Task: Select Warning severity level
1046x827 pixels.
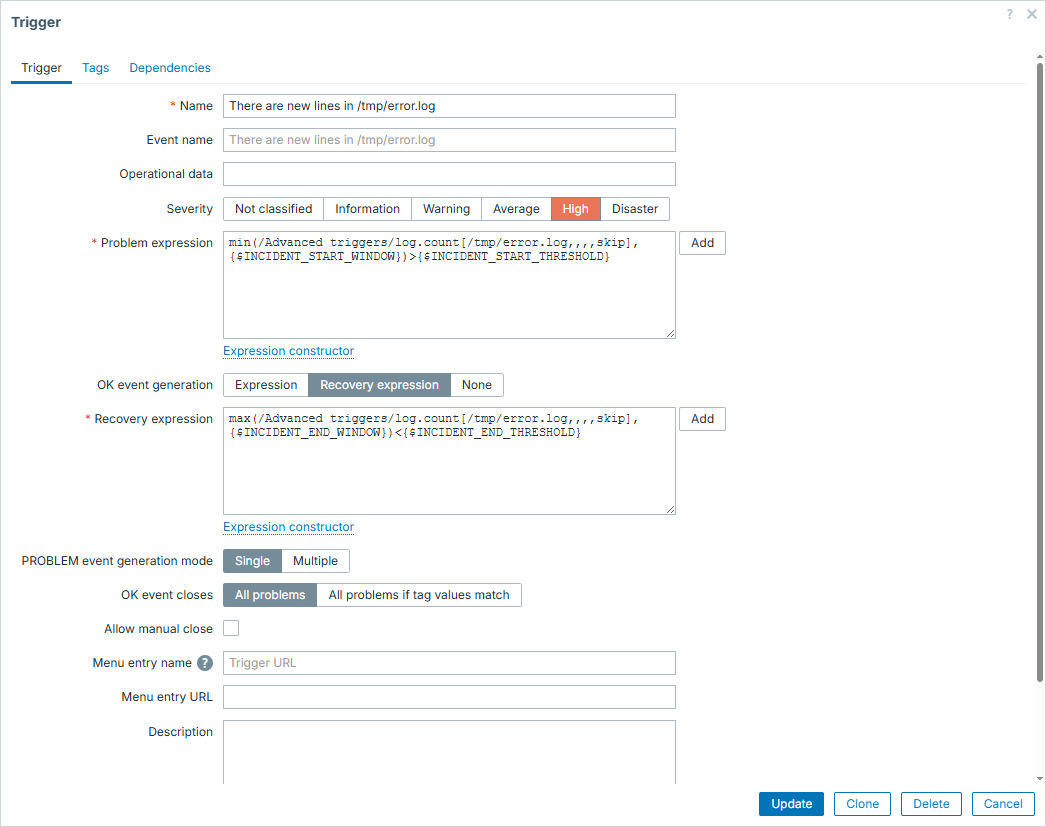Action: pyautogui.click(x=446, y=209)
